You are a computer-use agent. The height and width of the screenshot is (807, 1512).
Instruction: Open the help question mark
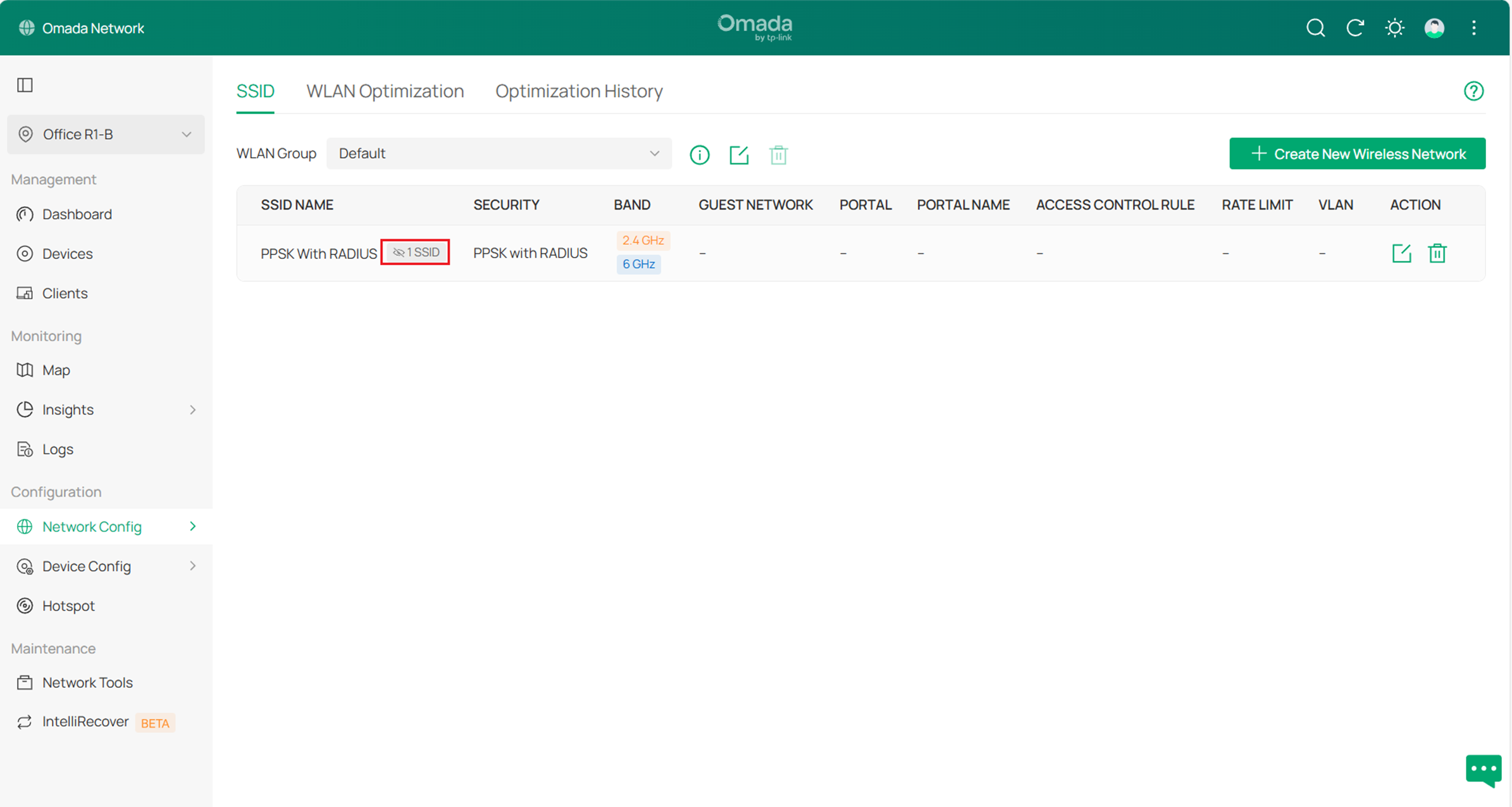tap(1474, 91)
